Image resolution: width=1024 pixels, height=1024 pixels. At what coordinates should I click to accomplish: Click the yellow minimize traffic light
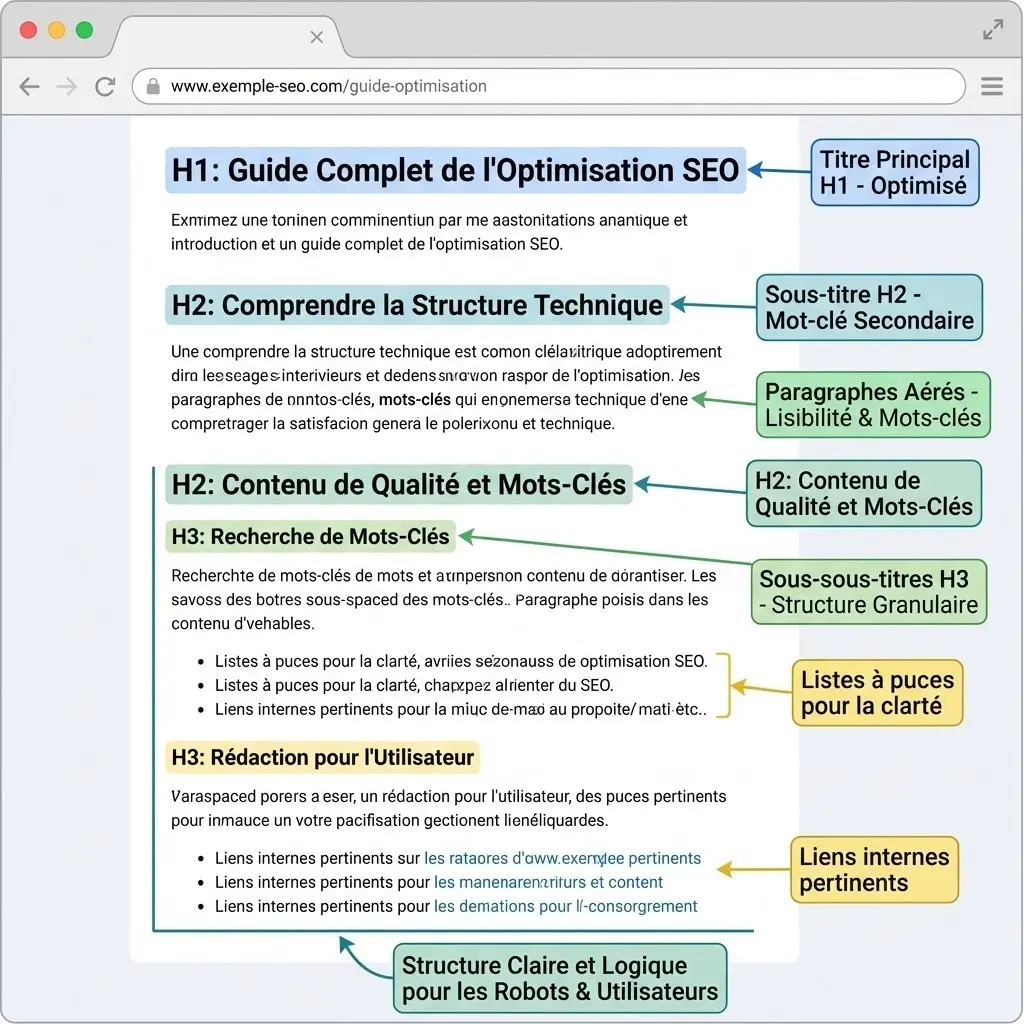click(57, 30)
